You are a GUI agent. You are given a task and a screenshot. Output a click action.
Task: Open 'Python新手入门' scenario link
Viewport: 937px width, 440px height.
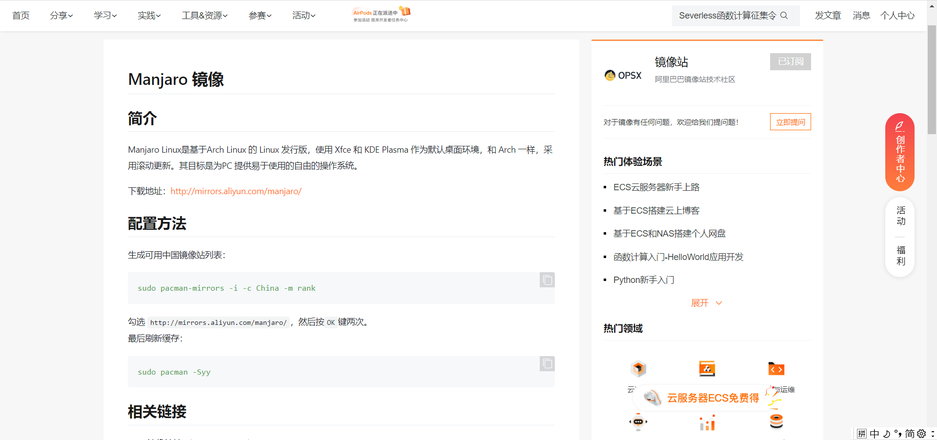pyautogui.click(x=644, y=280)
